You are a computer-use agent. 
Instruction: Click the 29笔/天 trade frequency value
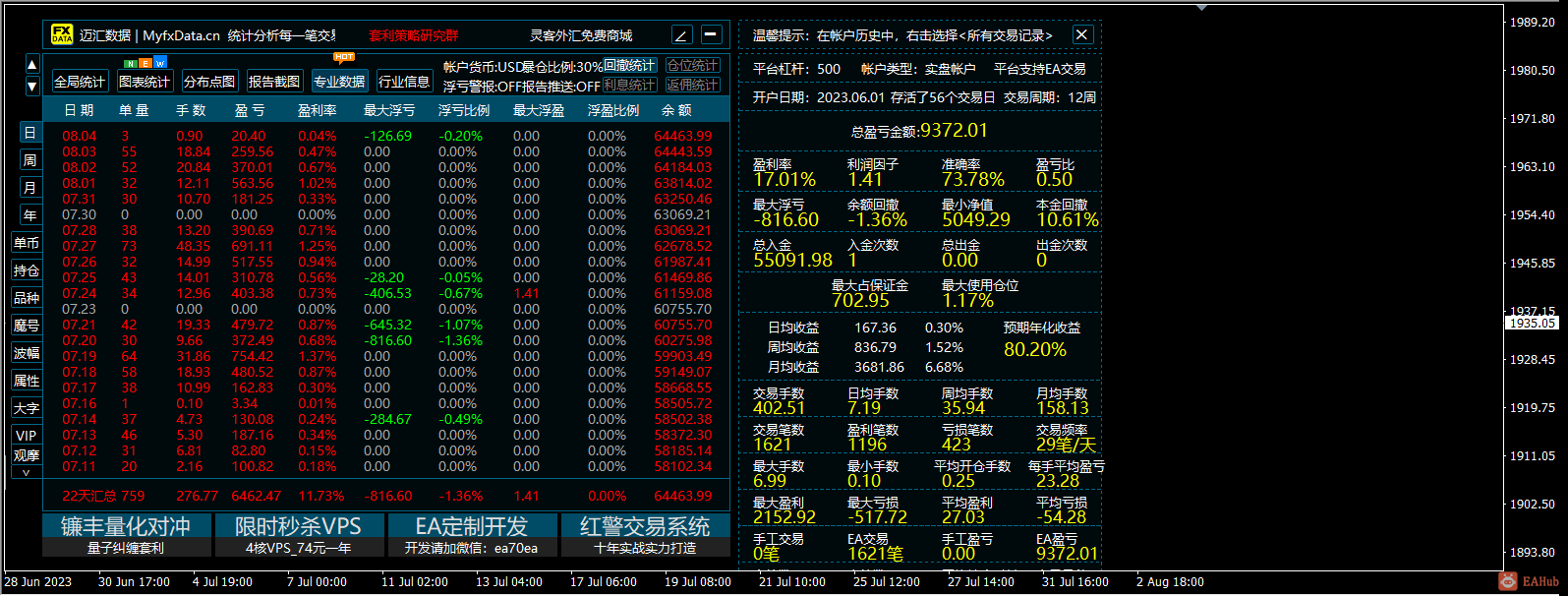coord(1066,444)
